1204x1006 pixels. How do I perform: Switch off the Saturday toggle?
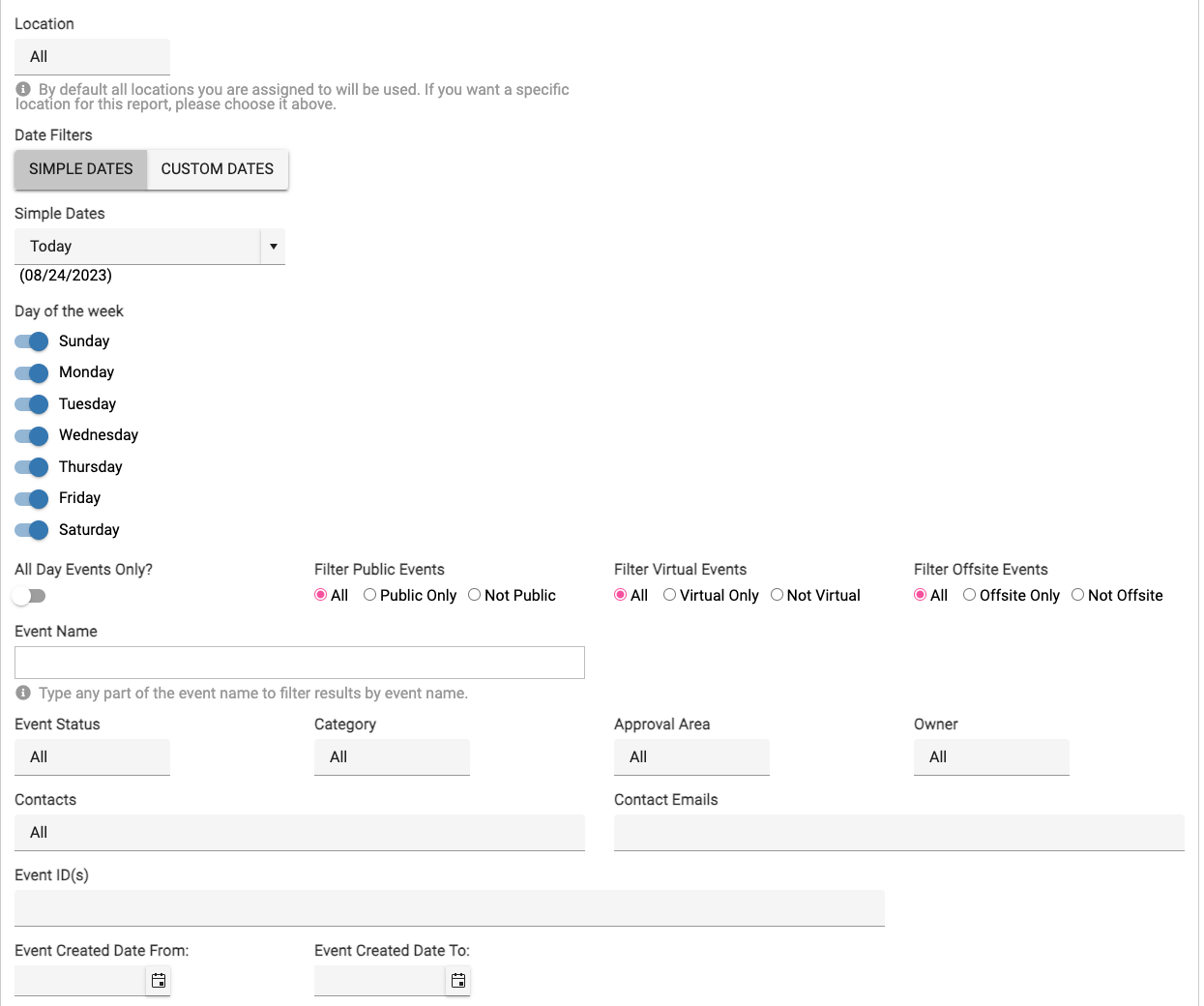(32, 530)
